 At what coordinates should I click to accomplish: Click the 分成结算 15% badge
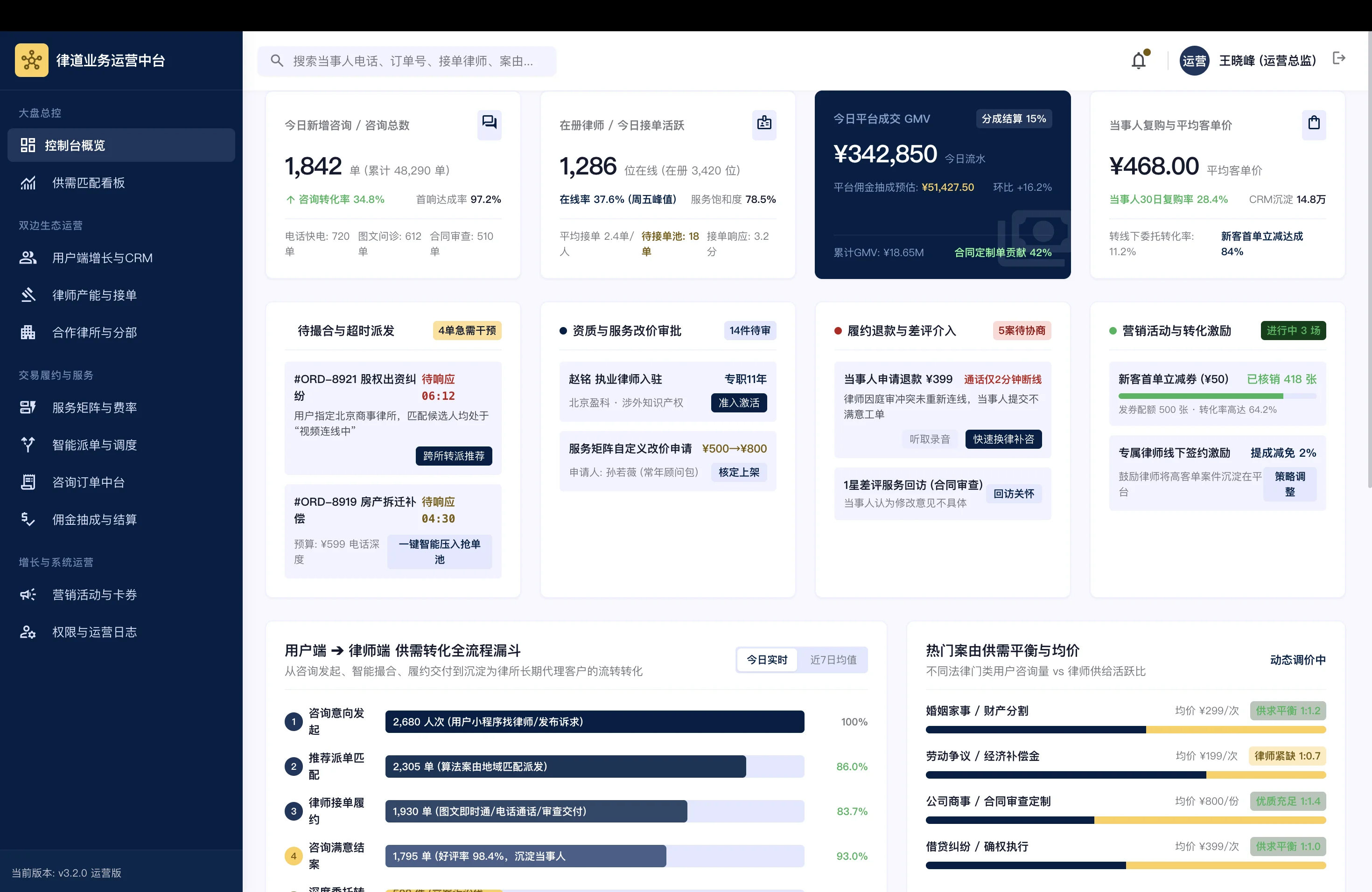pyautogui.click(x=1014, y=118)
